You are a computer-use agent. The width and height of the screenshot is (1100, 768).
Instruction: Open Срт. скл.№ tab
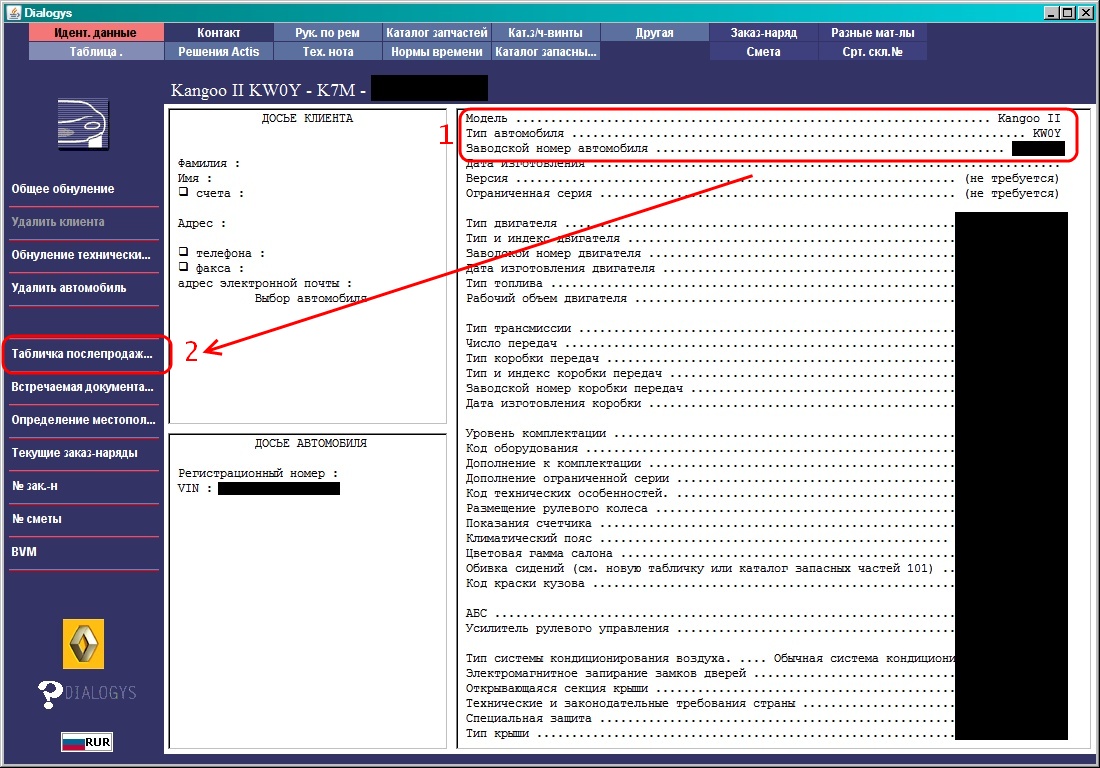pos(873,51)
